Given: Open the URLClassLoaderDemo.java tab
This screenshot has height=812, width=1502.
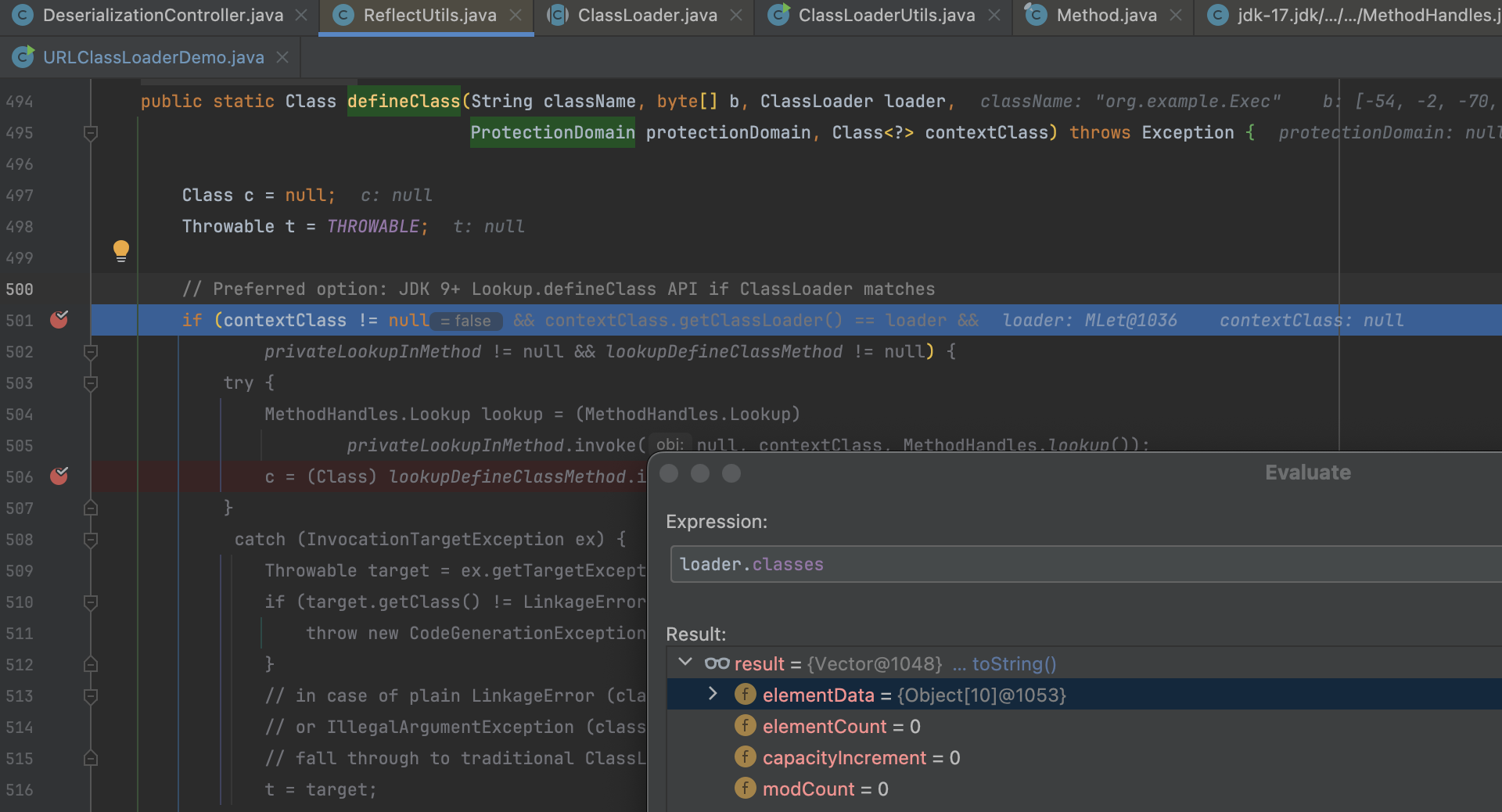Looking at the screenshot, I should 153,58.
